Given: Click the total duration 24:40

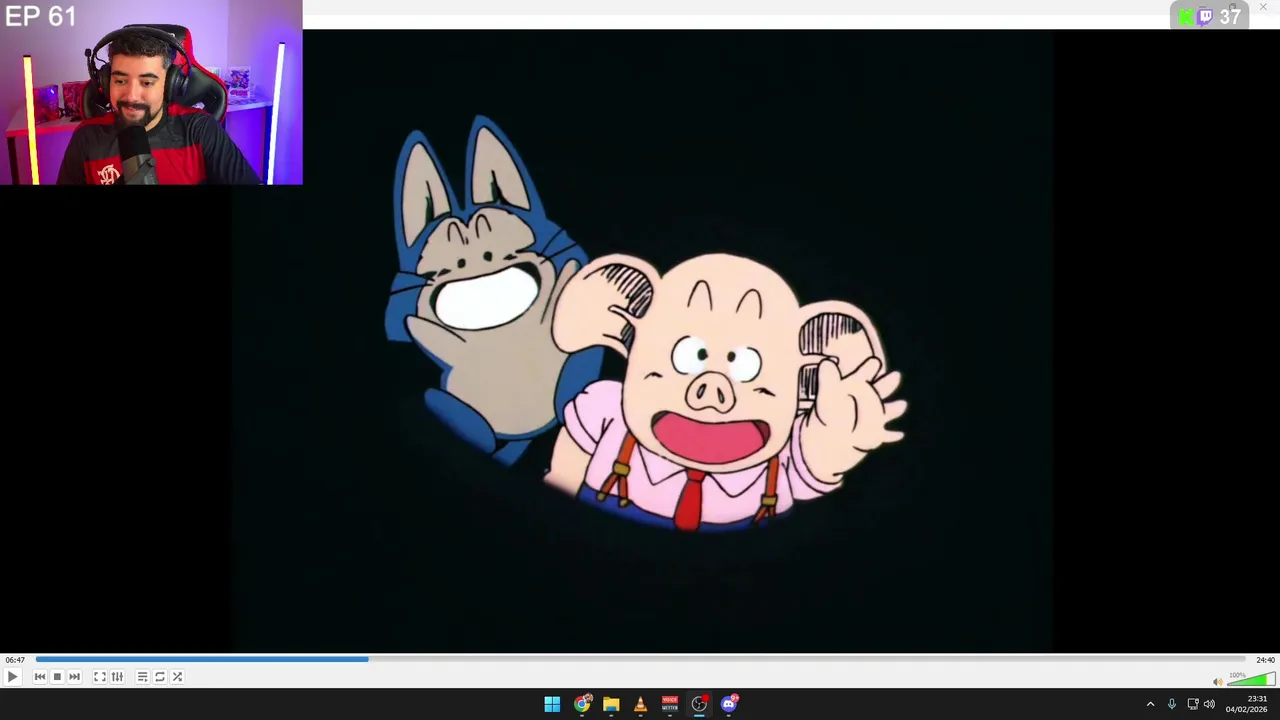Looking at the screenshot, I should point(1265,660).
